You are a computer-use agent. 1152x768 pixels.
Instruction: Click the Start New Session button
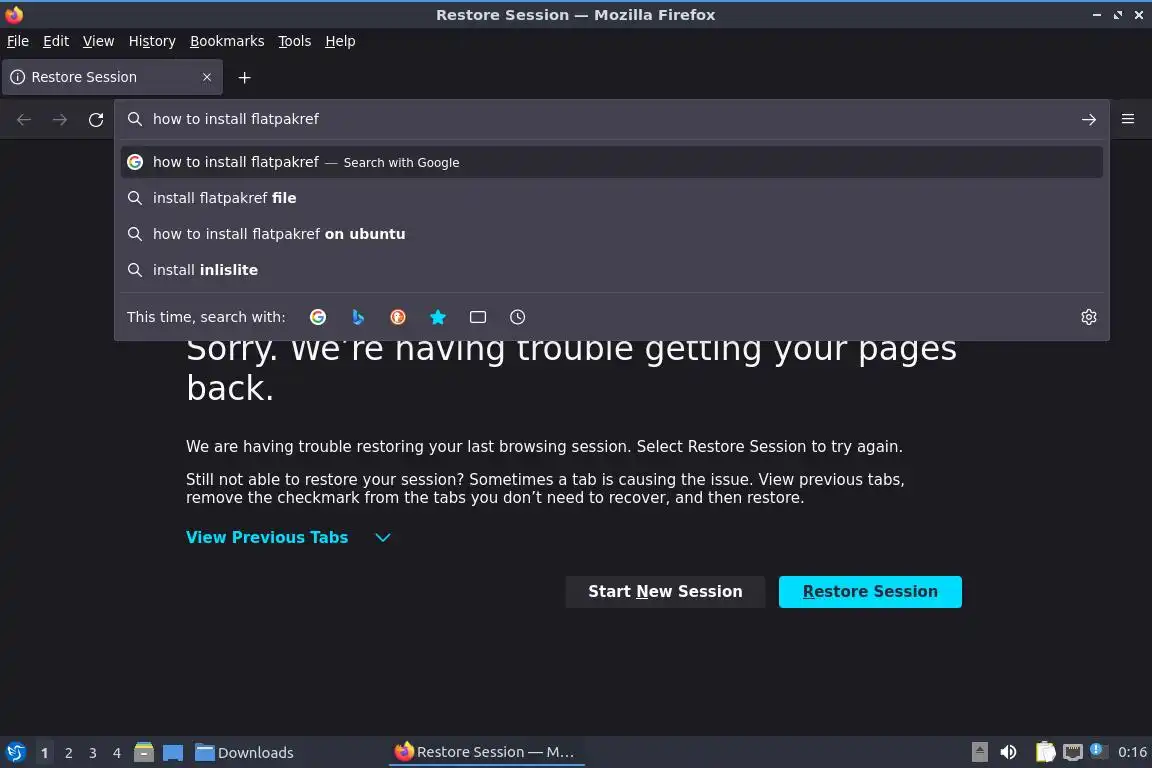[665, 592]
